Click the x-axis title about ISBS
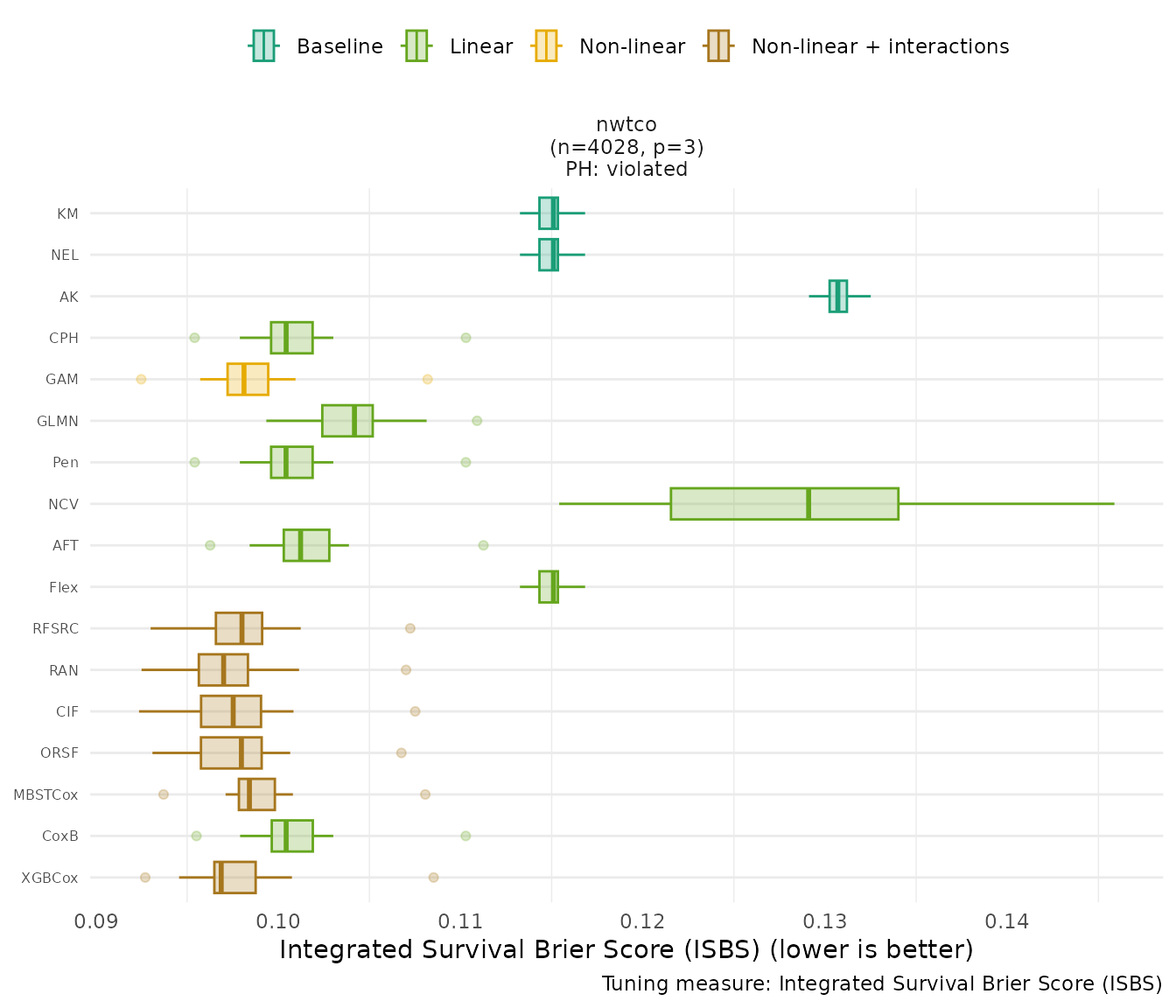 point(626,950)
